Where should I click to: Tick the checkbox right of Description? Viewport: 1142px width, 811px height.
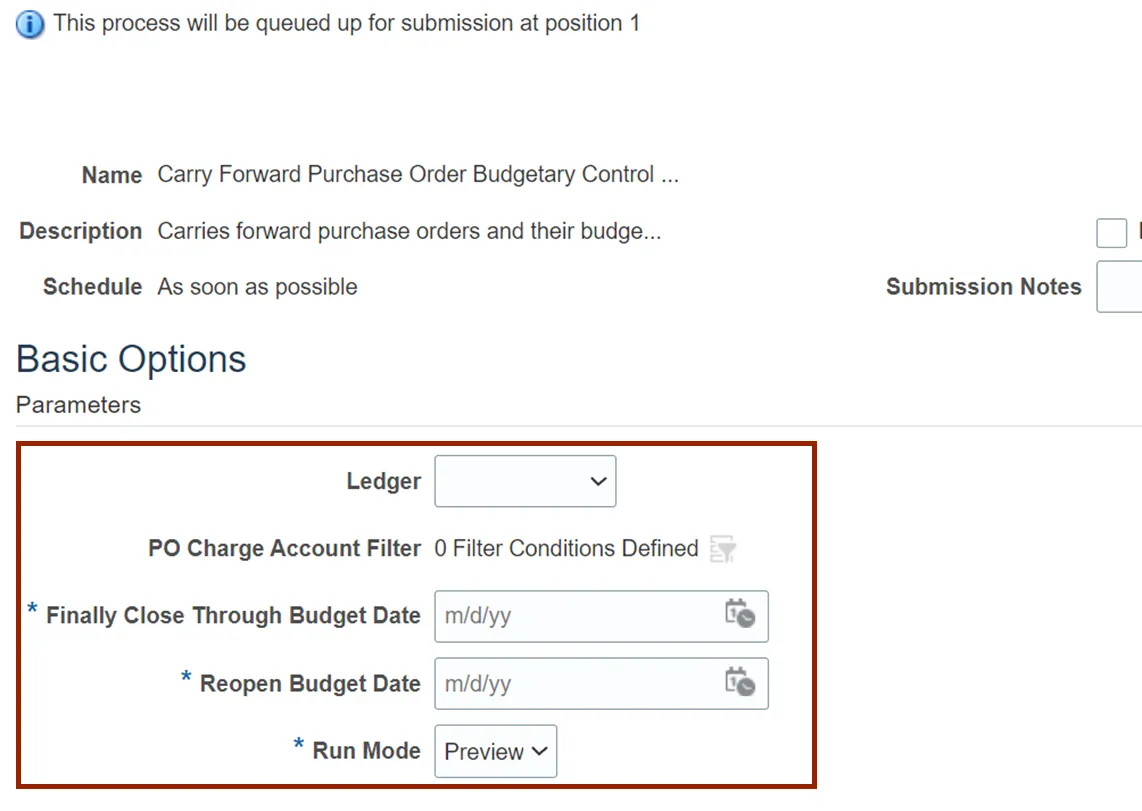(x=1111, y=233)
